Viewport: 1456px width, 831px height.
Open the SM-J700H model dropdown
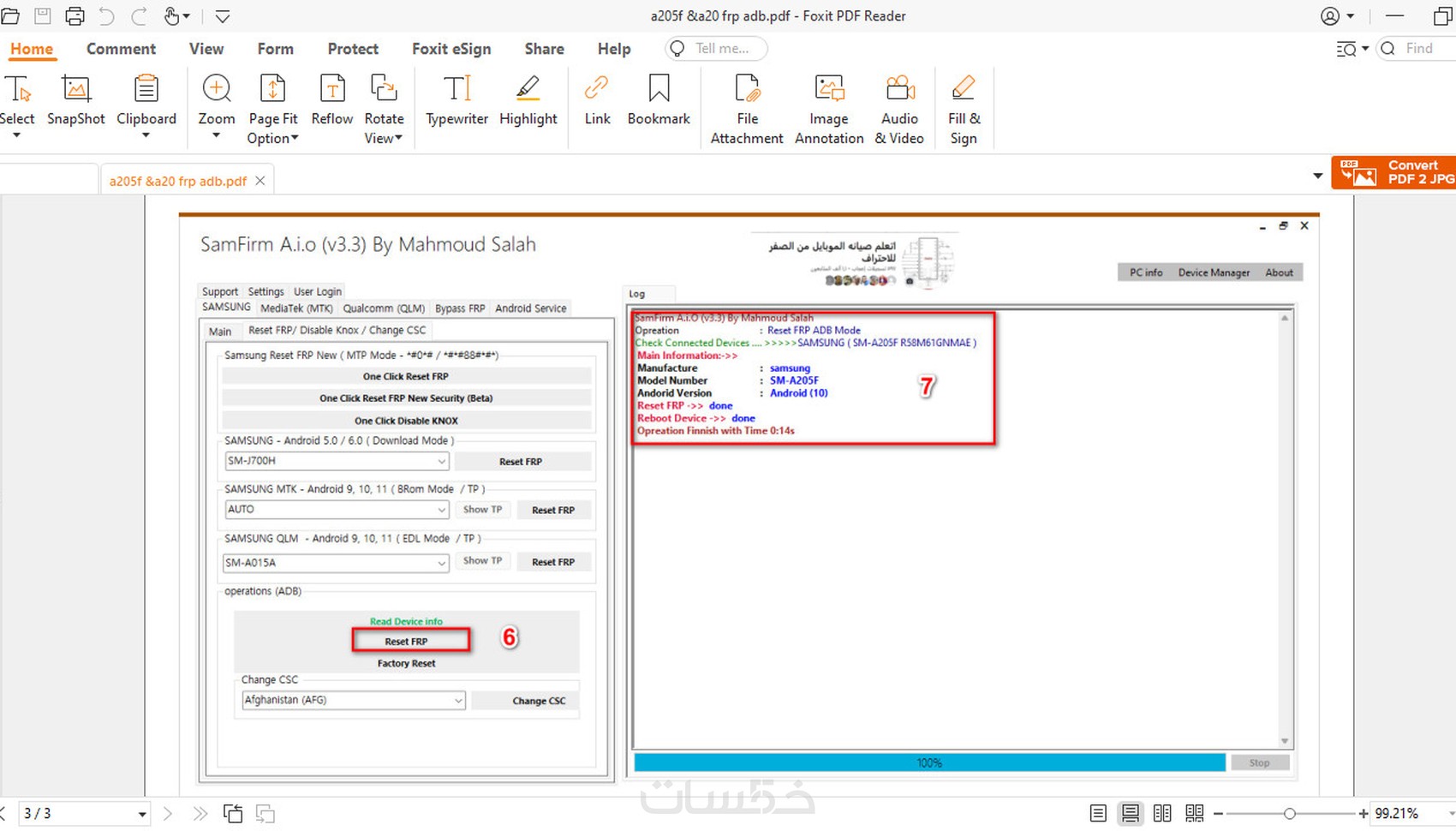[441, 462]
